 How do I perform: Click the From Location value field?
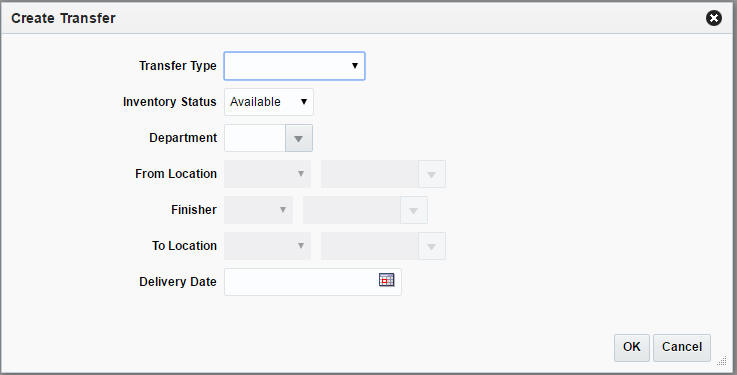point(370,174)
